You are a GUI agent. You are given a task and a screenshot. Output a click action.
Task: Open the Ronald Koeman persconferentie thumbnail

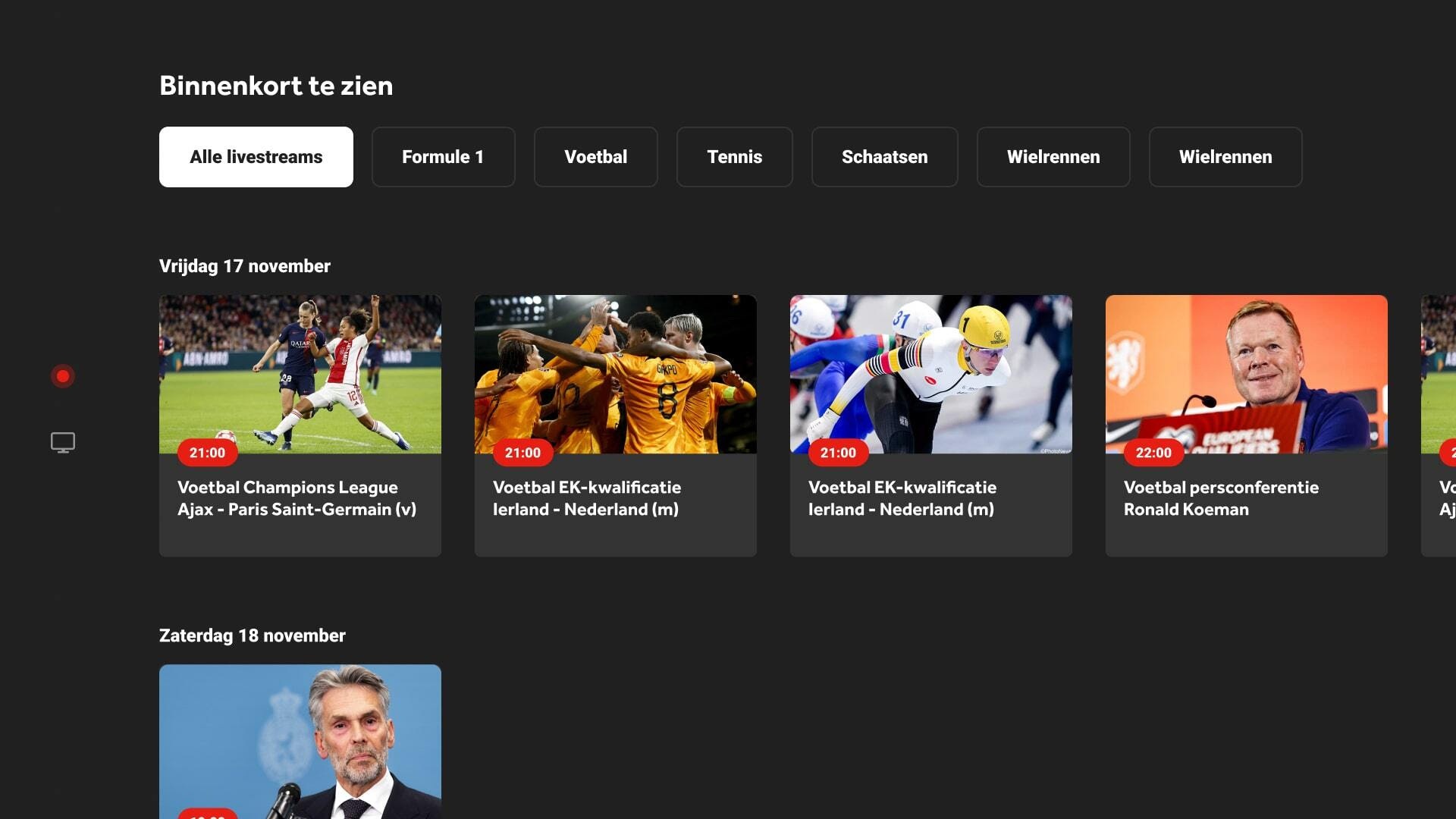(x=1246, y=373)
